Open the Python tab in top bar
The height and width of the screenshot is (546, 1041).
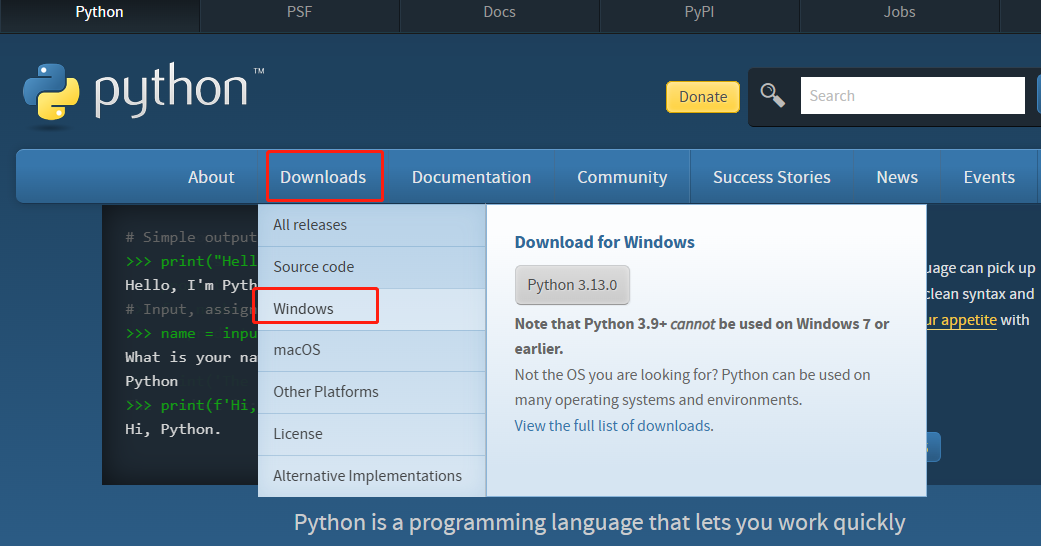(x=100, y=13)
